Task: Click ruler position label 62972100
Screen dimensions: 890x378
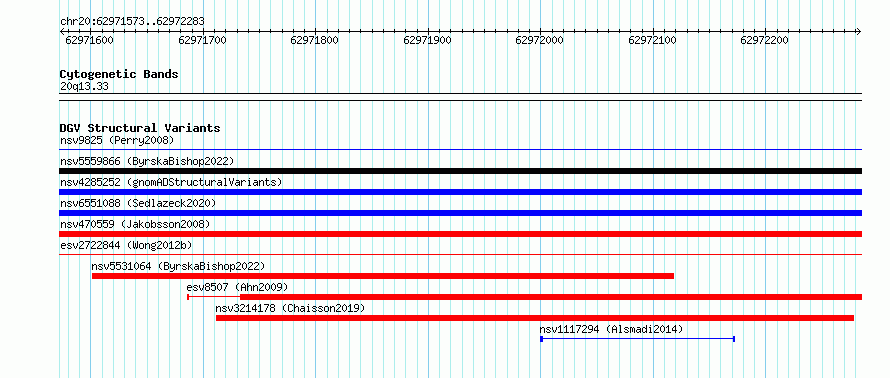Action: click(653, 40)
